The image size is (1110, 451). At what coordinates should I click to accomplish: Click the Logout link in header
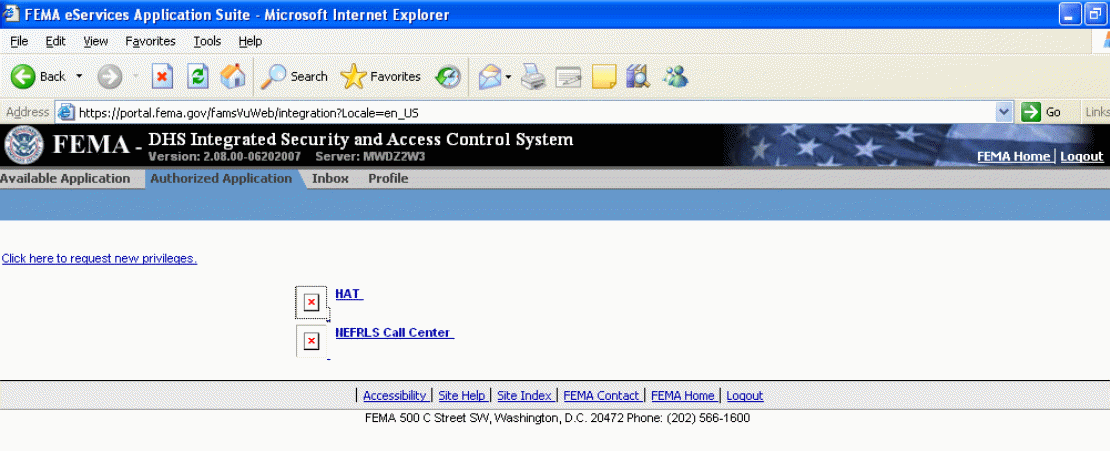(x=1082, y=156)
